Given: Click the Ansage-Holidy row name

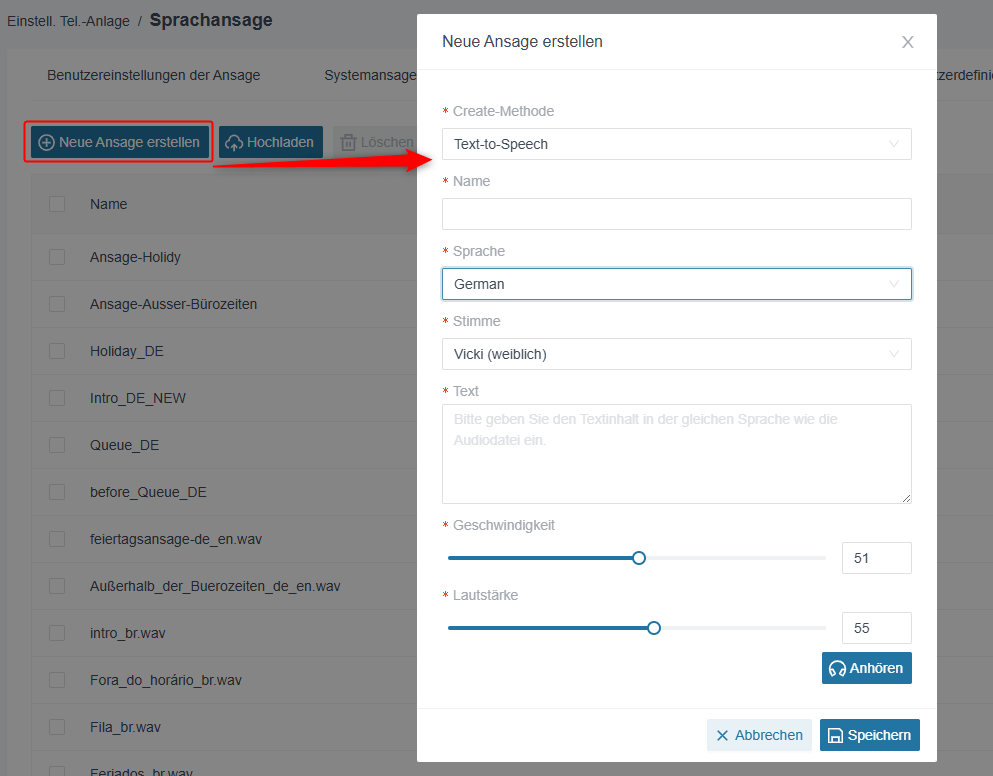Looking at the screenshot, I should [x=135, y=257].
